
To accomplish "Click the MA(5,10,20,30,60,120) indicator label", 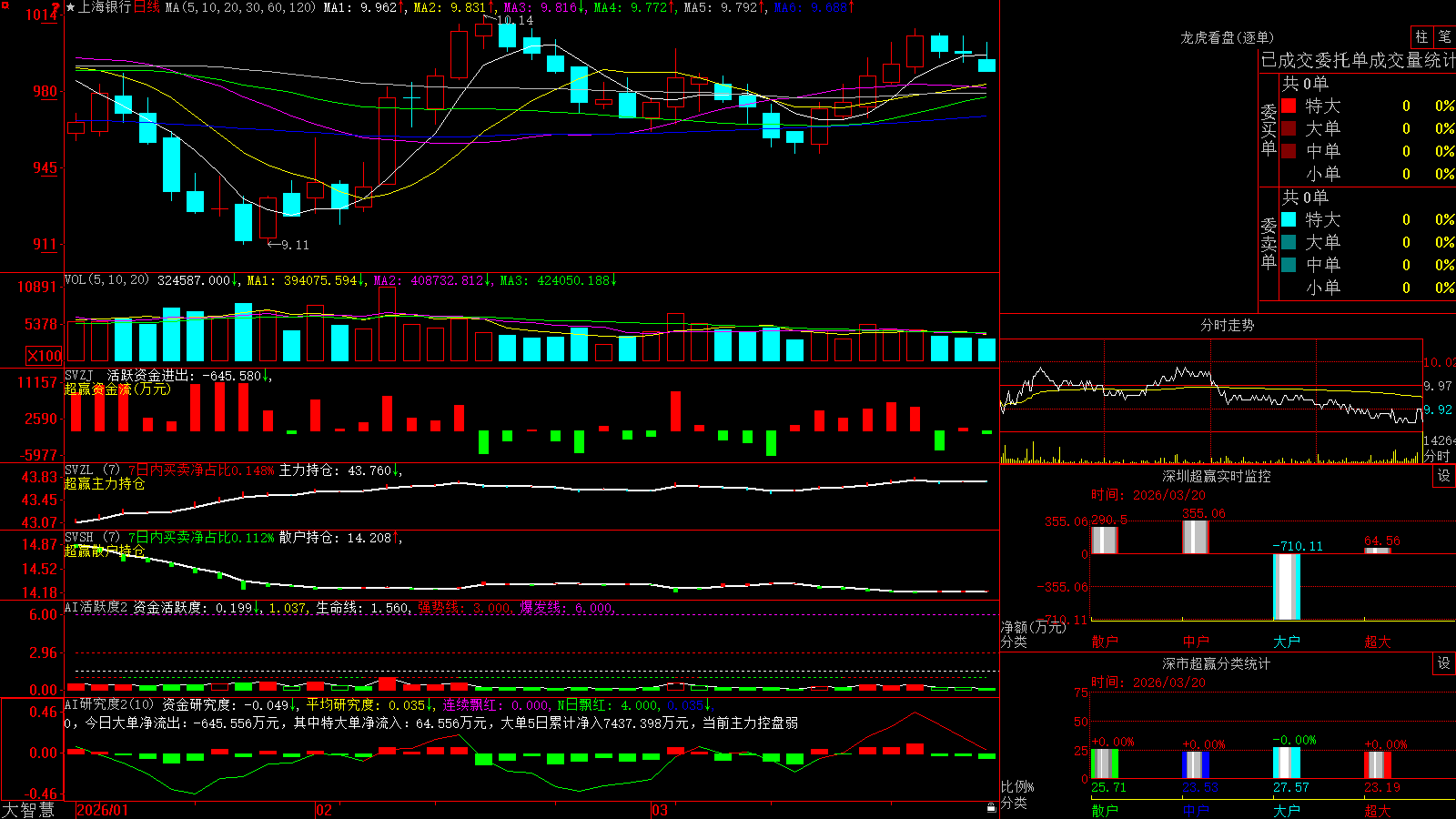I will click(240, 7).
